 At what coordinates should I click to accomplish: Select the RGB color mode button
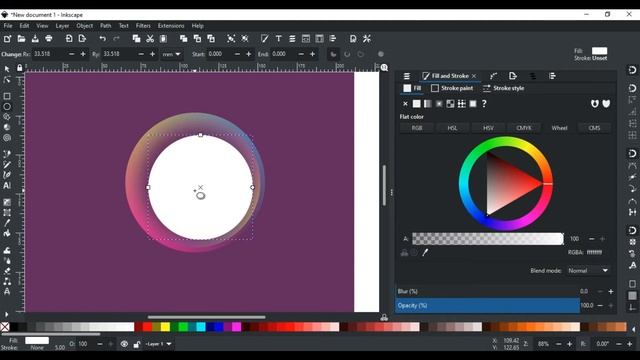click(417, 128)
